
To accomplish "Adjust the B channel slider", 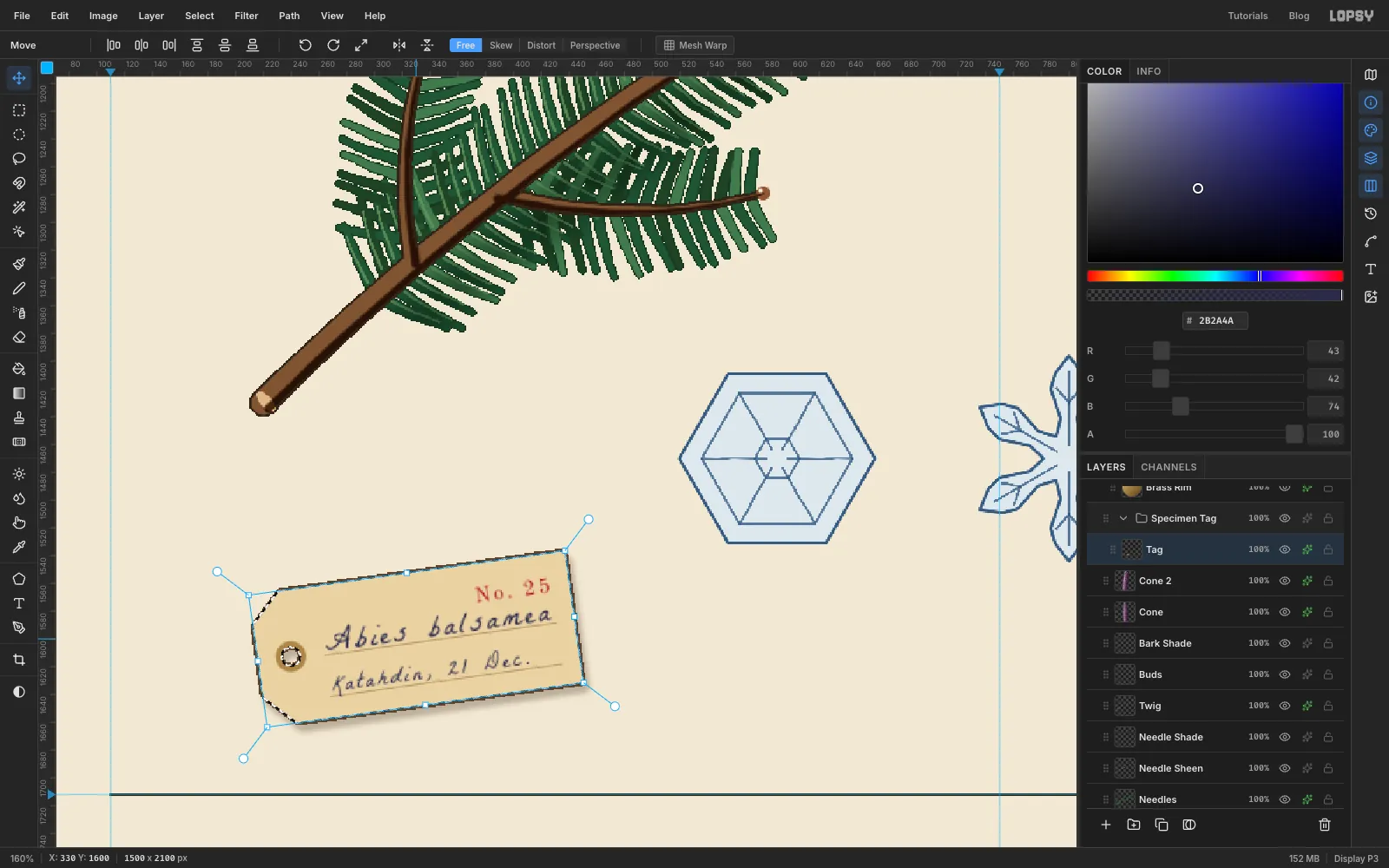I will pos(1214,406).
